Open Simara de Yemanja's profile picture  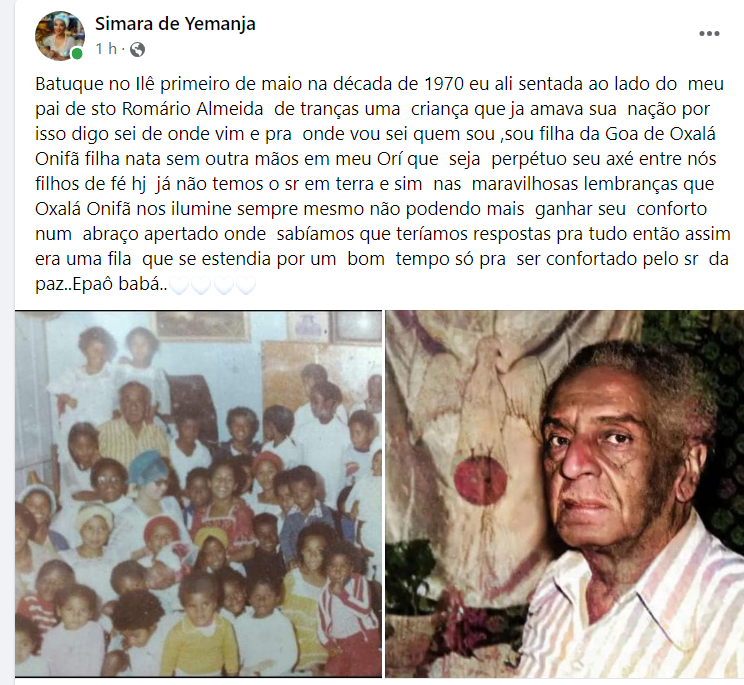[x=60, y=36]
